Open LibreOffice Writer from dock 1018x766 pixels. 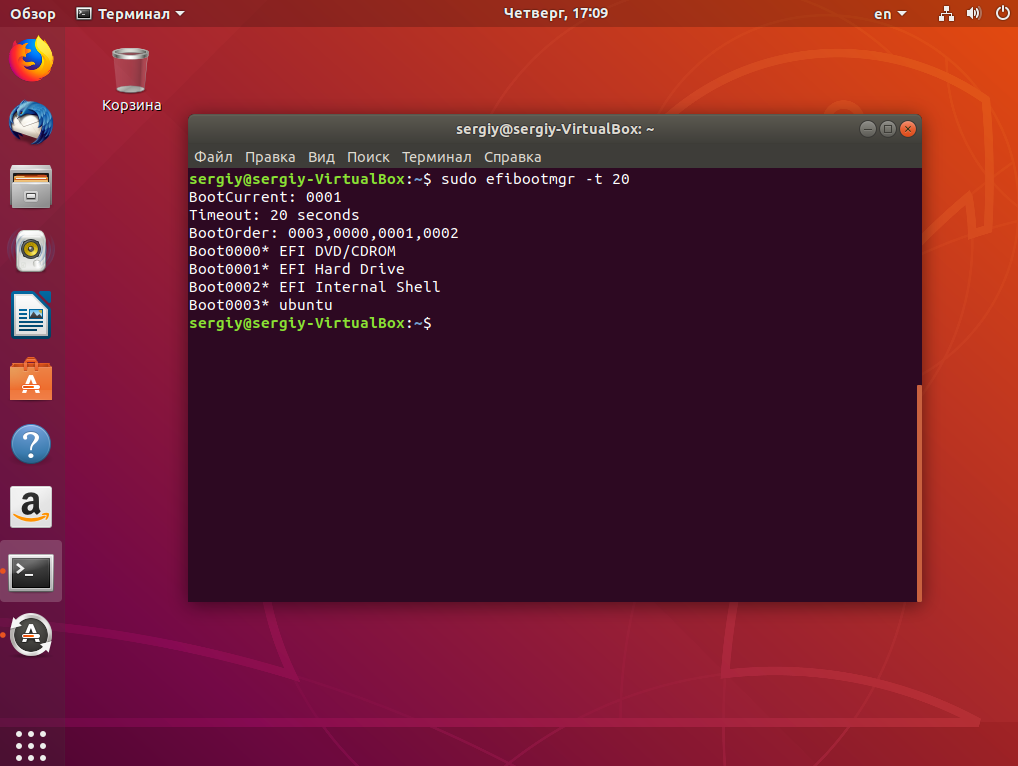click(x=31, y=315)
